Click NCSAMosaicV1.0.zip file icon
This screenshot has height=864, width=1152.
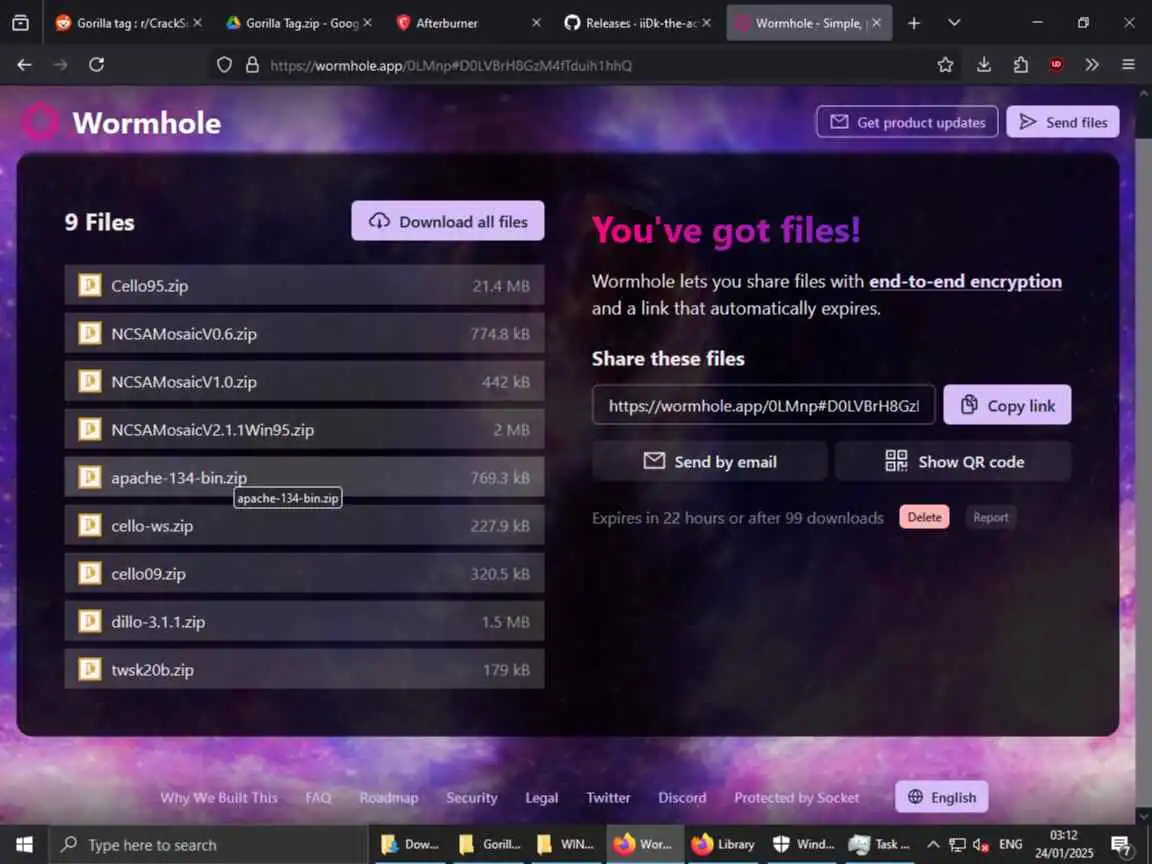[90, 381]
